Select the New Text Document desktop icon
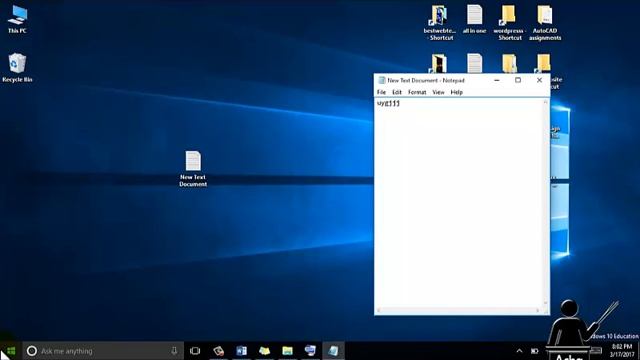 pyautogui.click(x=193, y=169)
